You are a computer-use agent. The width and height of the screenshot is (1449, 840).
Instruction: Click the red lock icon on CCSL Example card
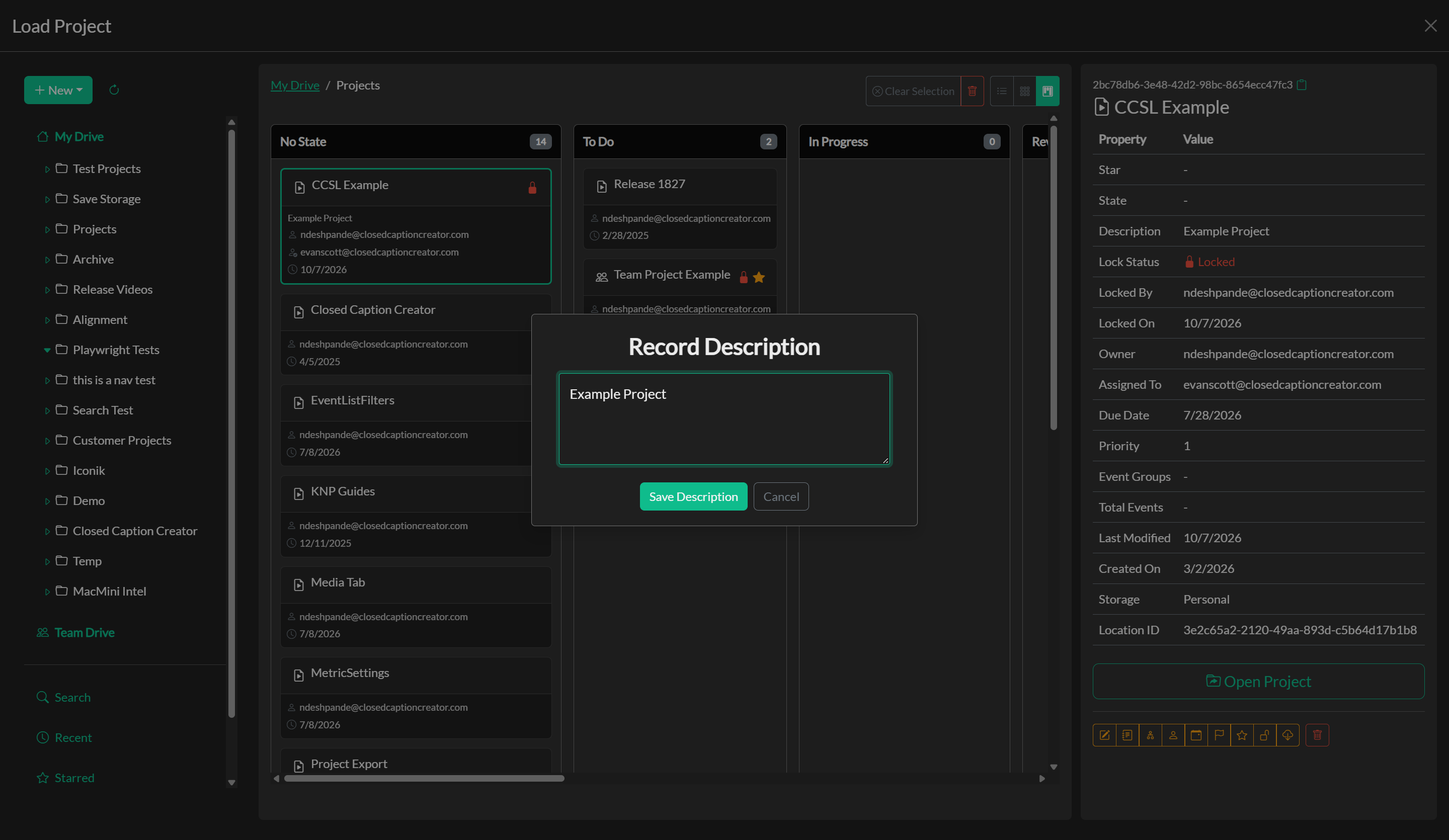[x=532, y=188]
